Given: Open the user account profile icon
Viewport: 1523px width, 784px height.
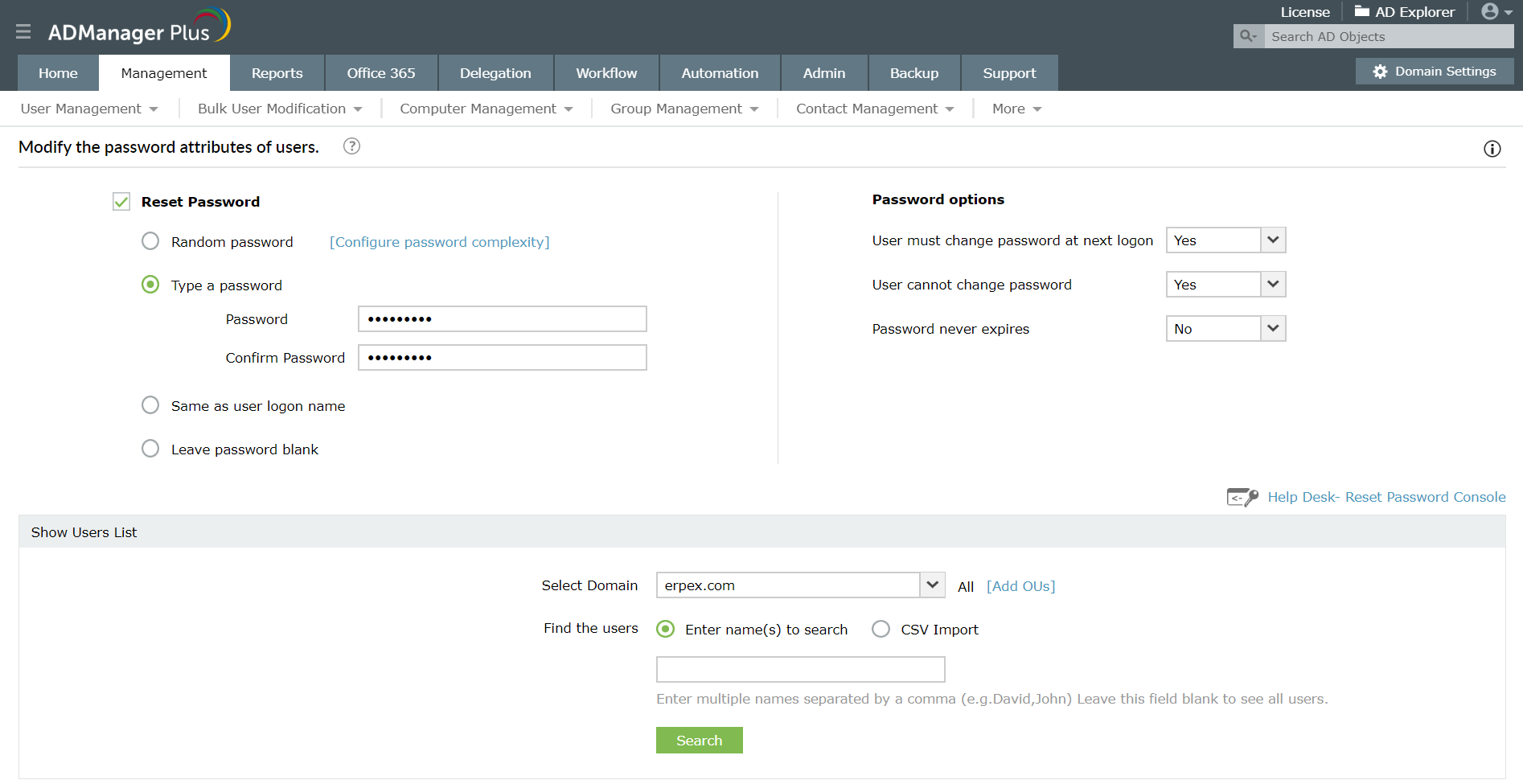Looking at the screenshot, I should (x=1490, y=11).
